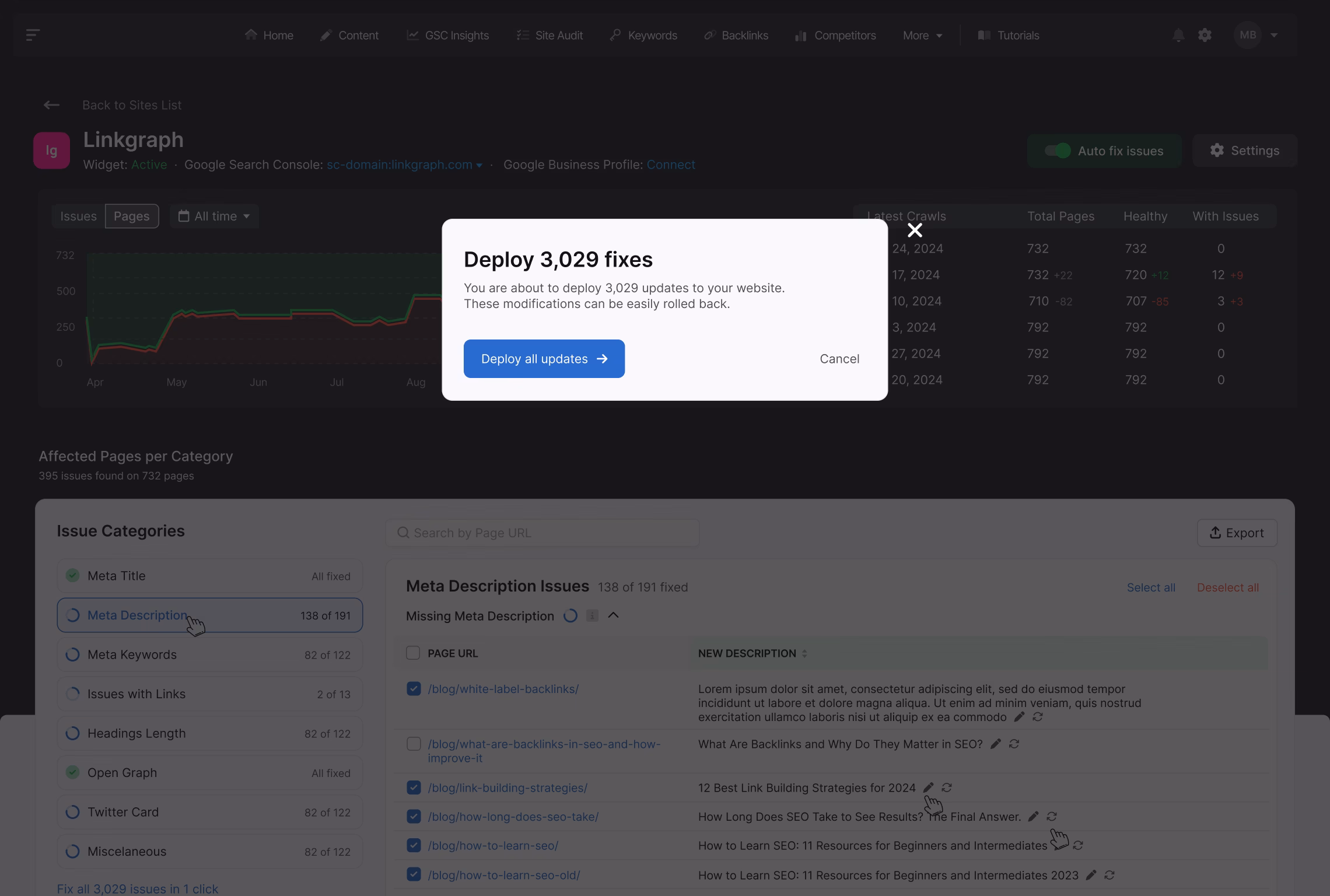
Task: Click the notifications bell icon
Action: tap(1178, 36)
